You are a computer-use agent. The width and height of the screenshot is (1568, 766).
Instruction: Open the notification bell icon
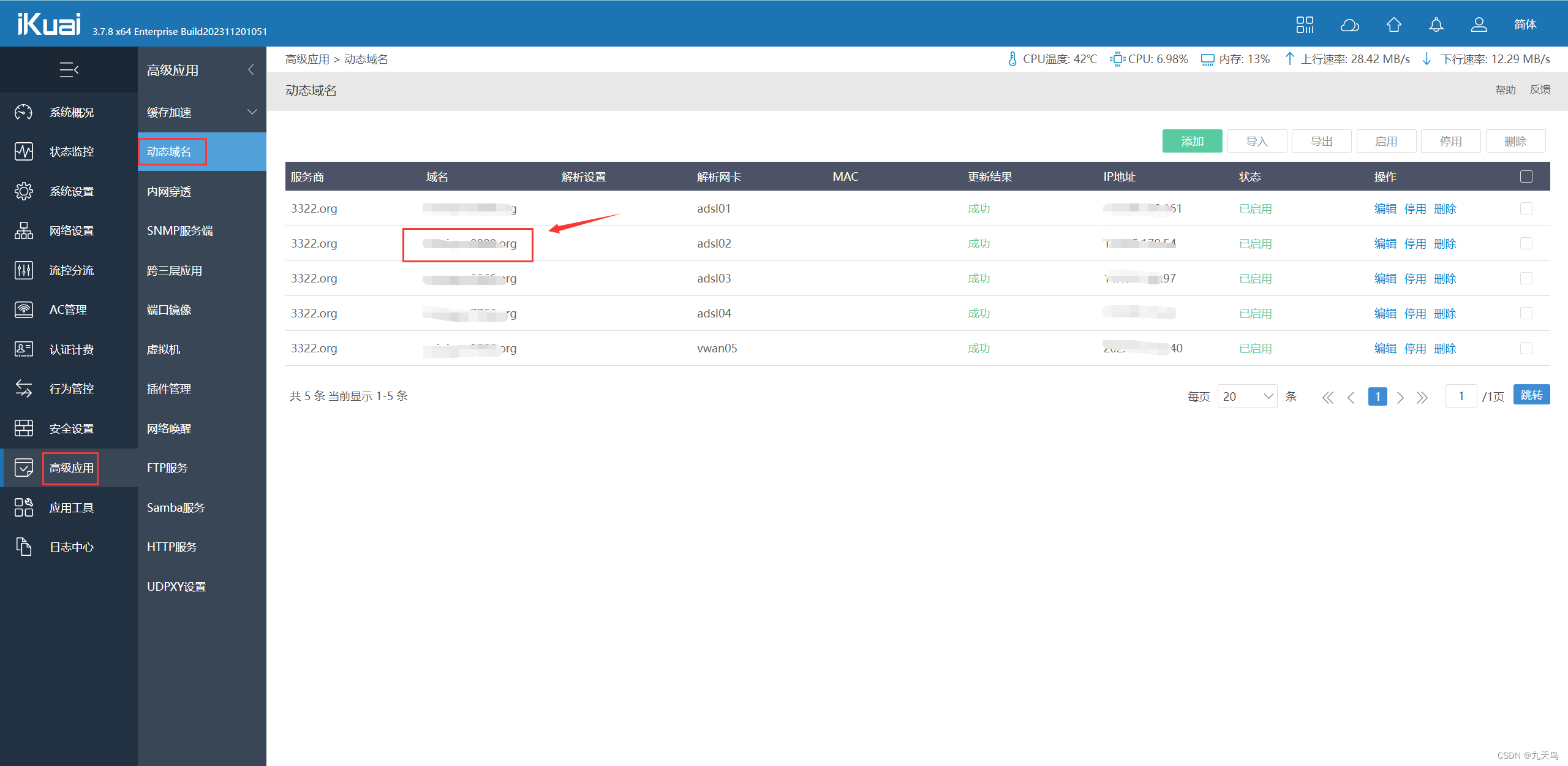pos(1436,25)
